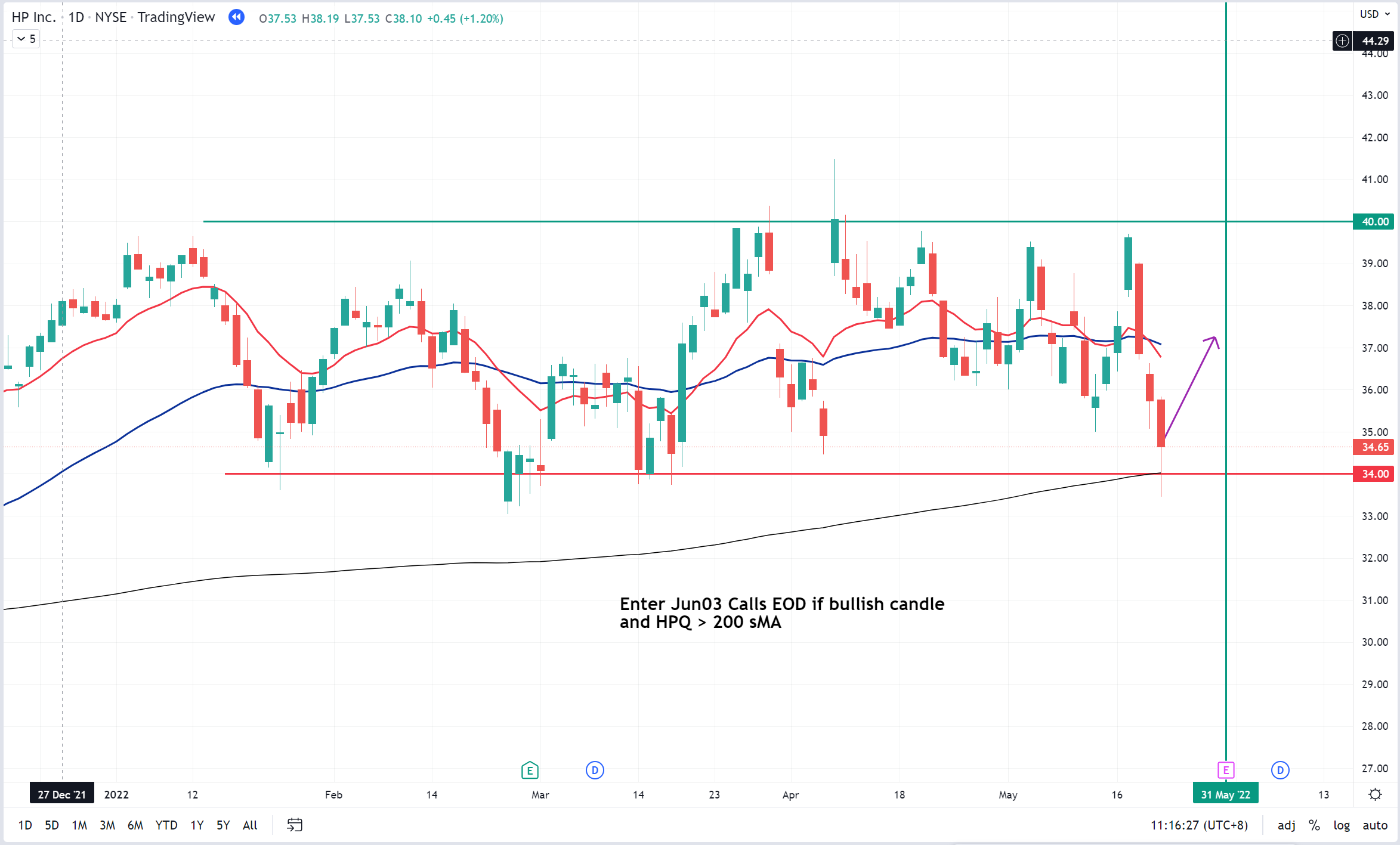Toggle the auto scale mode
Viewport: 1400px width, 845px height.
pyautogui.click(x=1375, y=825)
